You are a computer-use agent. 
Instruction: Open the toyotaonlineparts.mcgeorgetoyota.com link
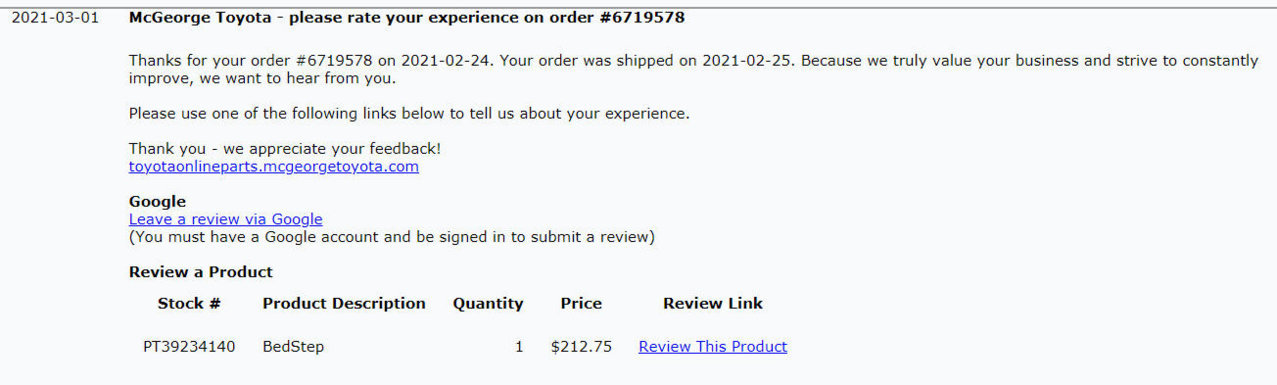point(274,167)
